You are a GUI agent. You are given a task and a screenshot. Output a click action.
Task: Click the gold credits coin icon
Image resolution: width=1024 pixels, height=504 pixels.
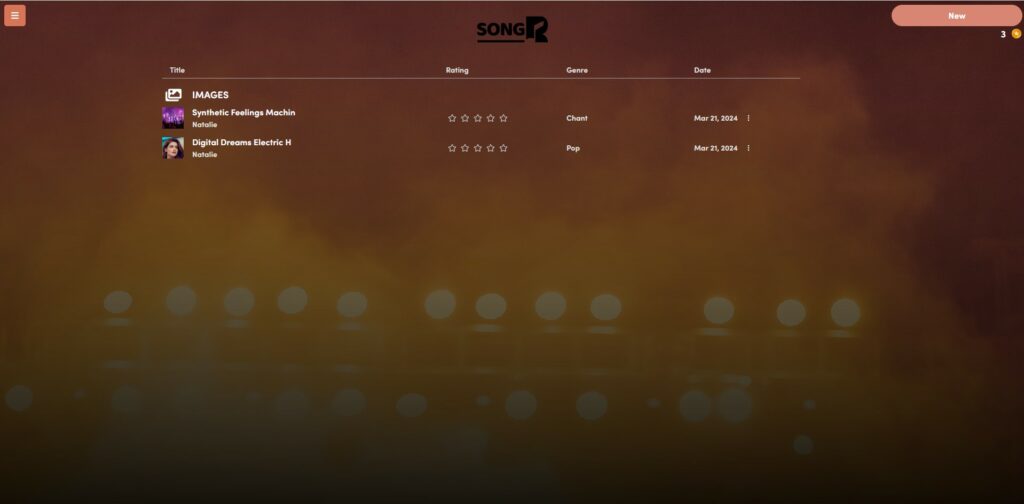(1016, 34)
